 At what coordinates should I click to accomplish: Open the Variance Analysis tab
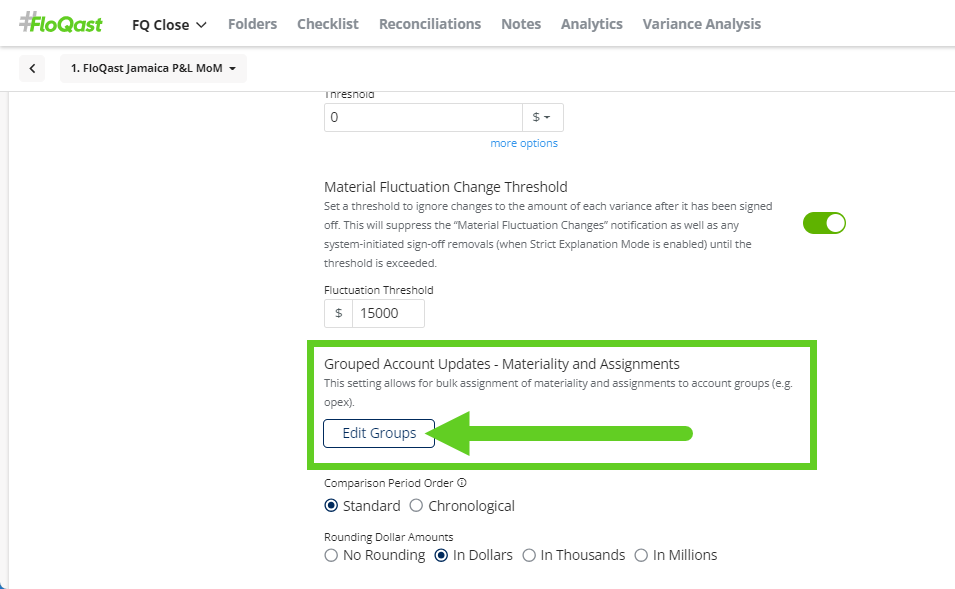pos(701,24)
